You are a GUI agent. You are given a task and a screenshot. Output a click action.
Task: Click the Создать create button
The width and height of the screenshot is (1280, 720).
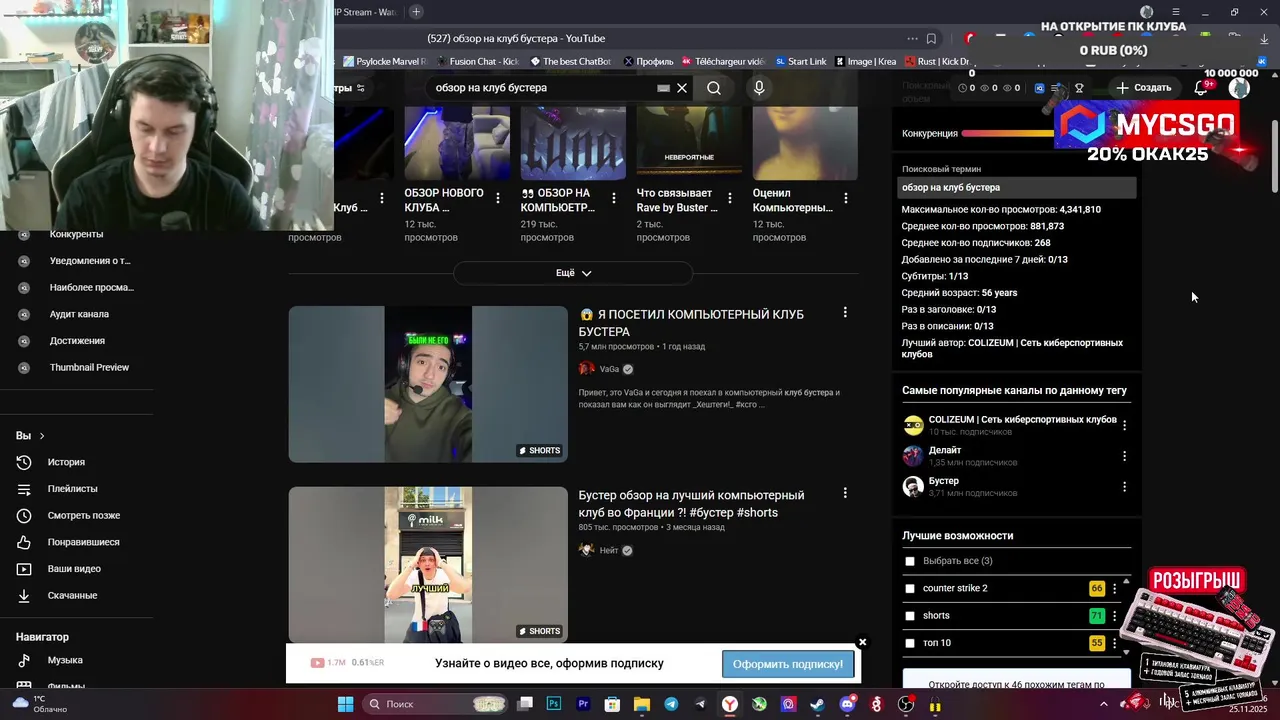(x=1143, y=88)
